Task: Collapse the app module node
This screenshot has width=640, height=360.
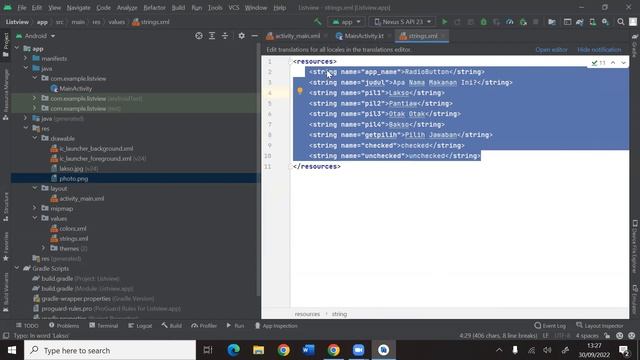Action: tap(17, 49)
